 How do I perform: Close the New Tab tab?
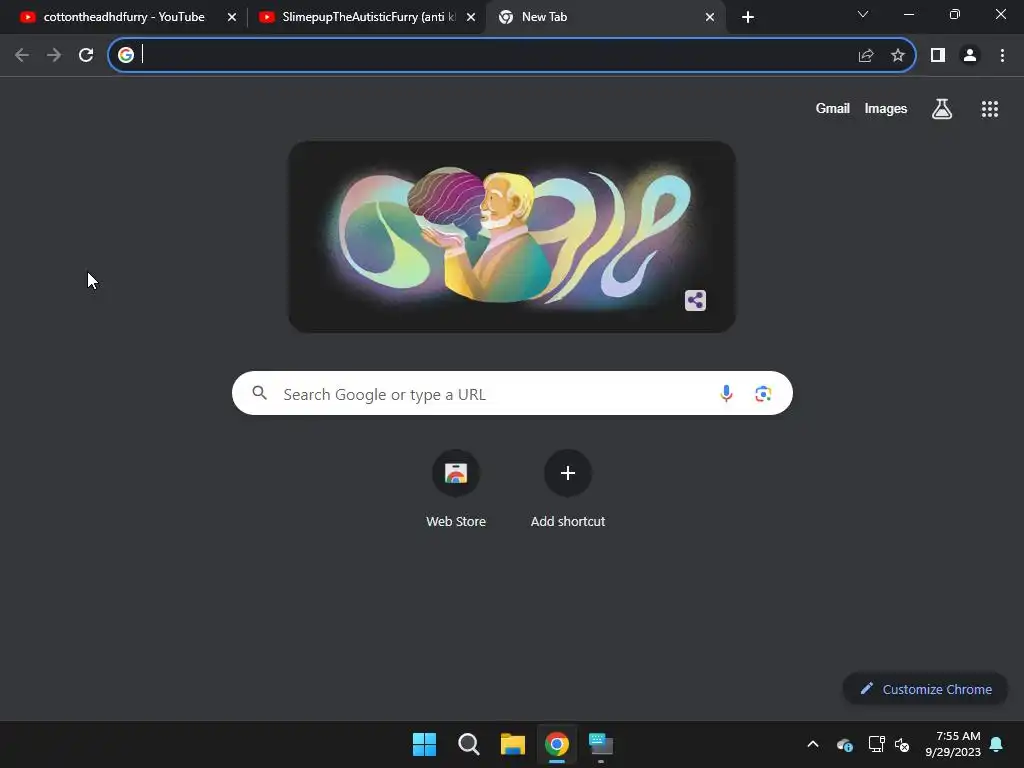[710, 17]
